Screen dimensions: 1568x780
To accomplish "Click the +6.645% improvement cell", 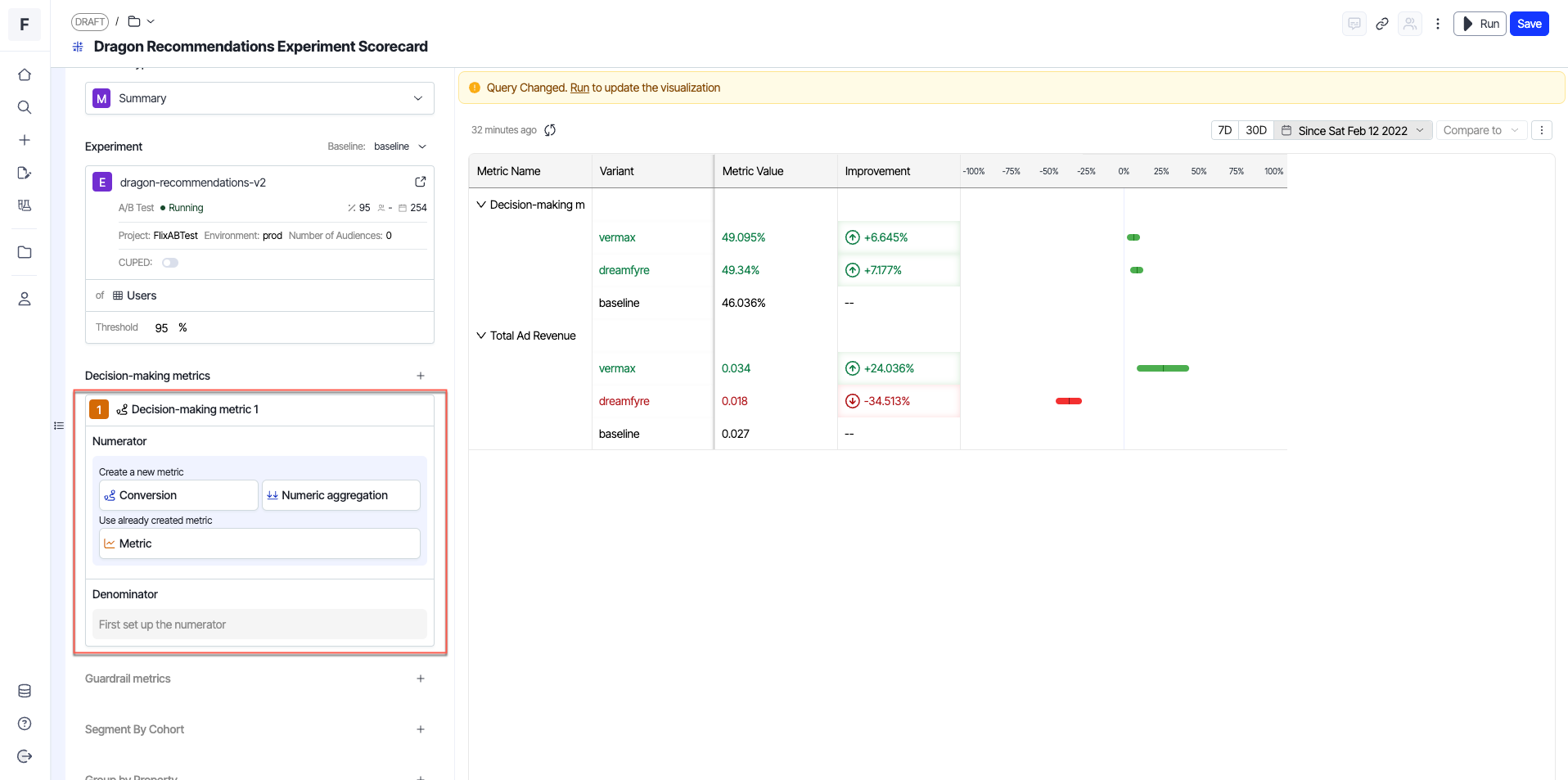I will click(x=899, y=237).
